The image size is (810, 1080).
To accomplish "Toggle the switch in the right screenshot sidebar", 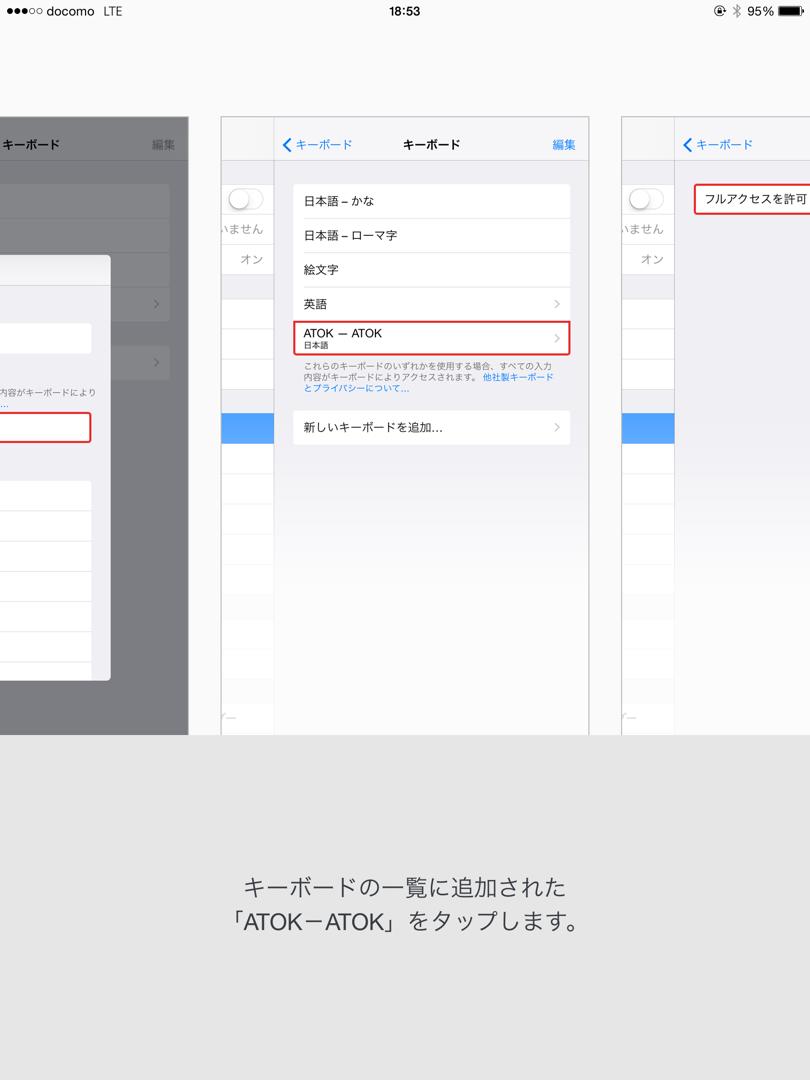I will [646, 200].
